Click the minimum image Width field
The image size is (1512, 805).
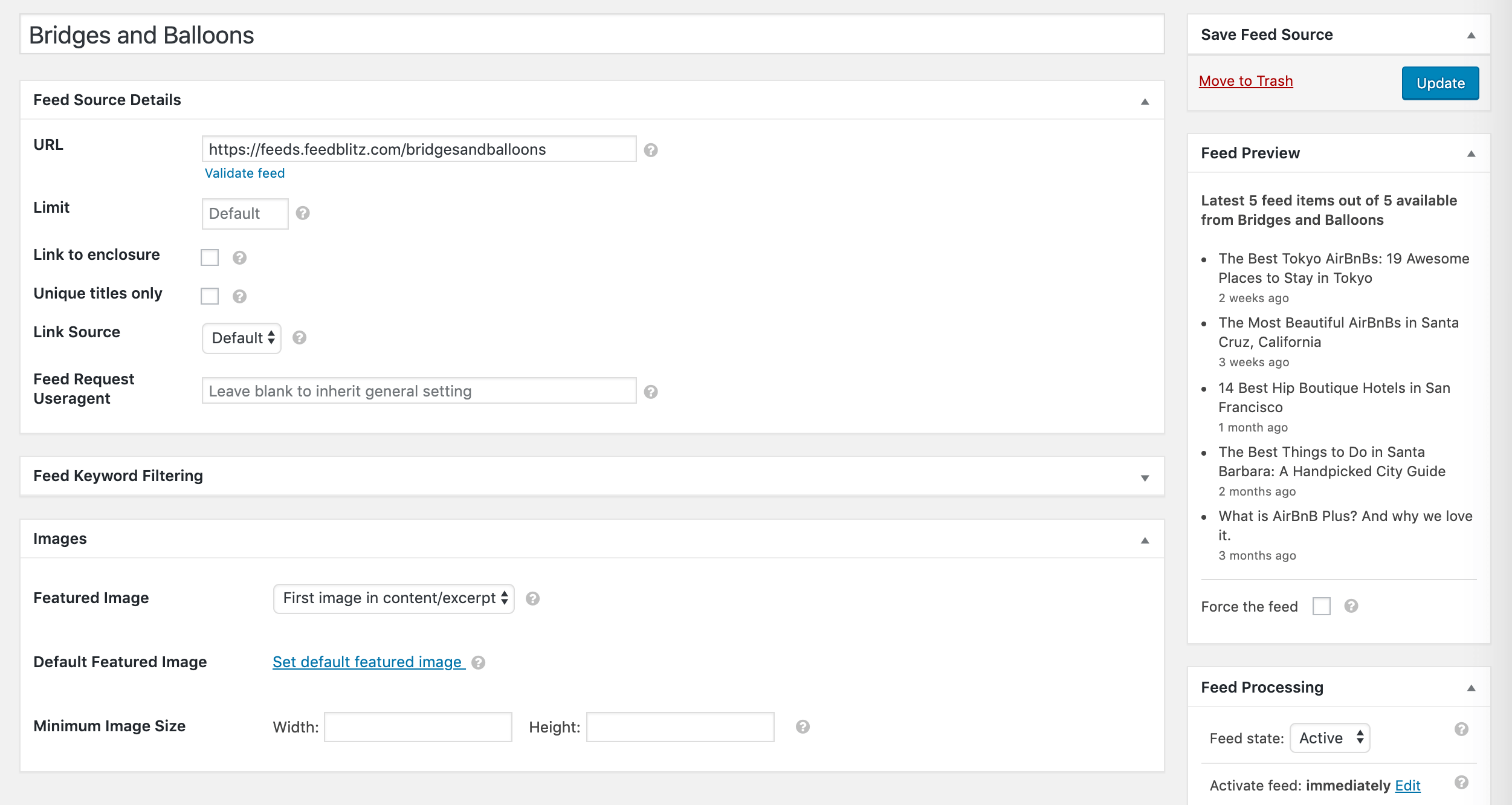point(418,727)
